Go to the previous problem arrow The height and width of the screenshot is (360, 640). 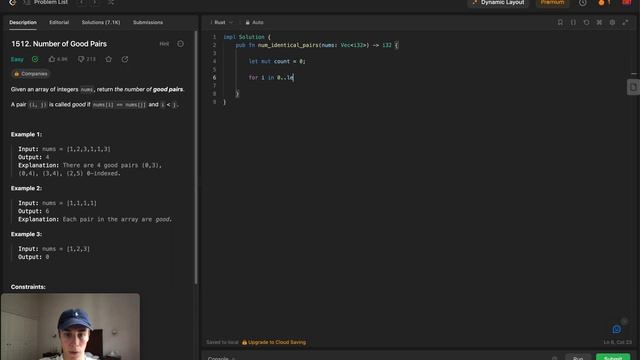82,2
